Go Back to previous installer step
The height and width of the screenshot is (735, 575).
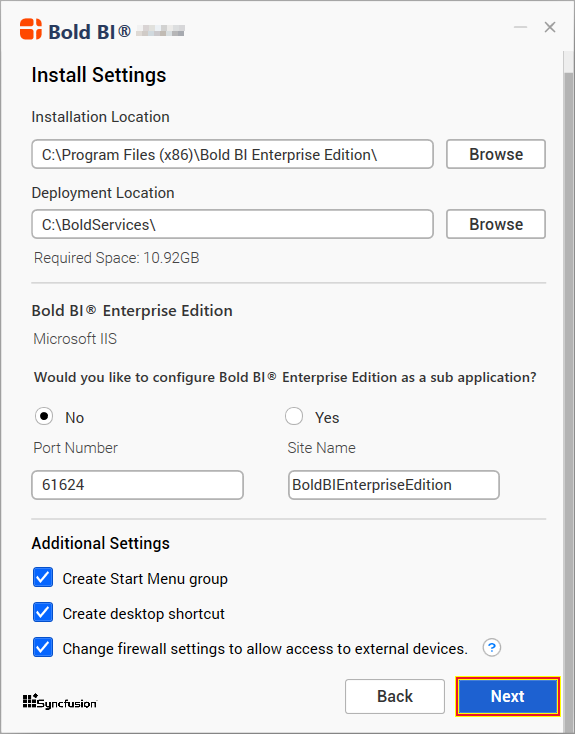pos(395,697)
